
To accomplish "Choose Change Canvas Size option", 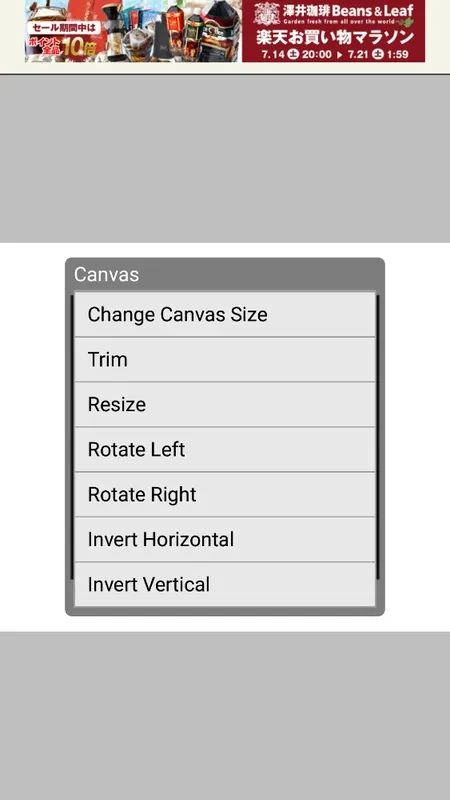I will click(224, 314).
